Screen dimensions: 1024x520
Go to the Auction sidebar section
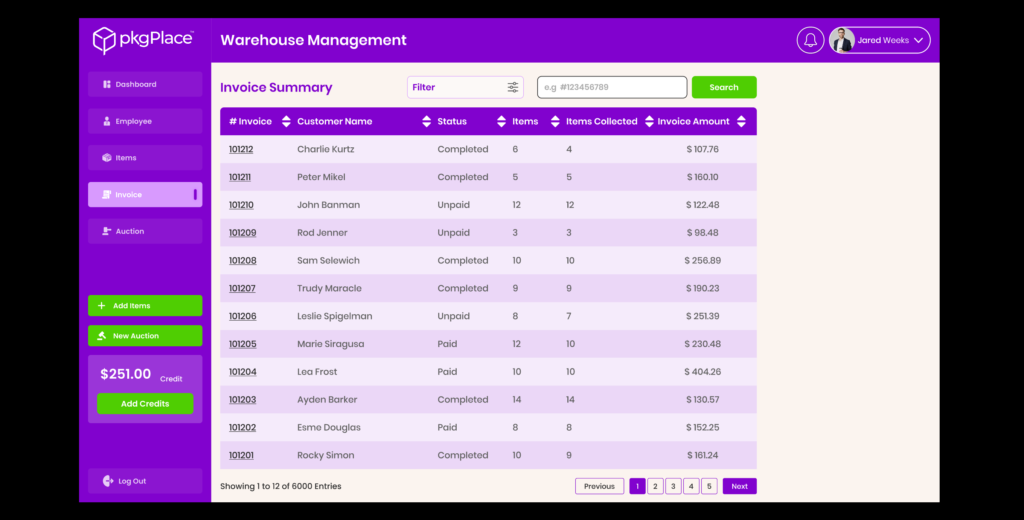(145, 232)
